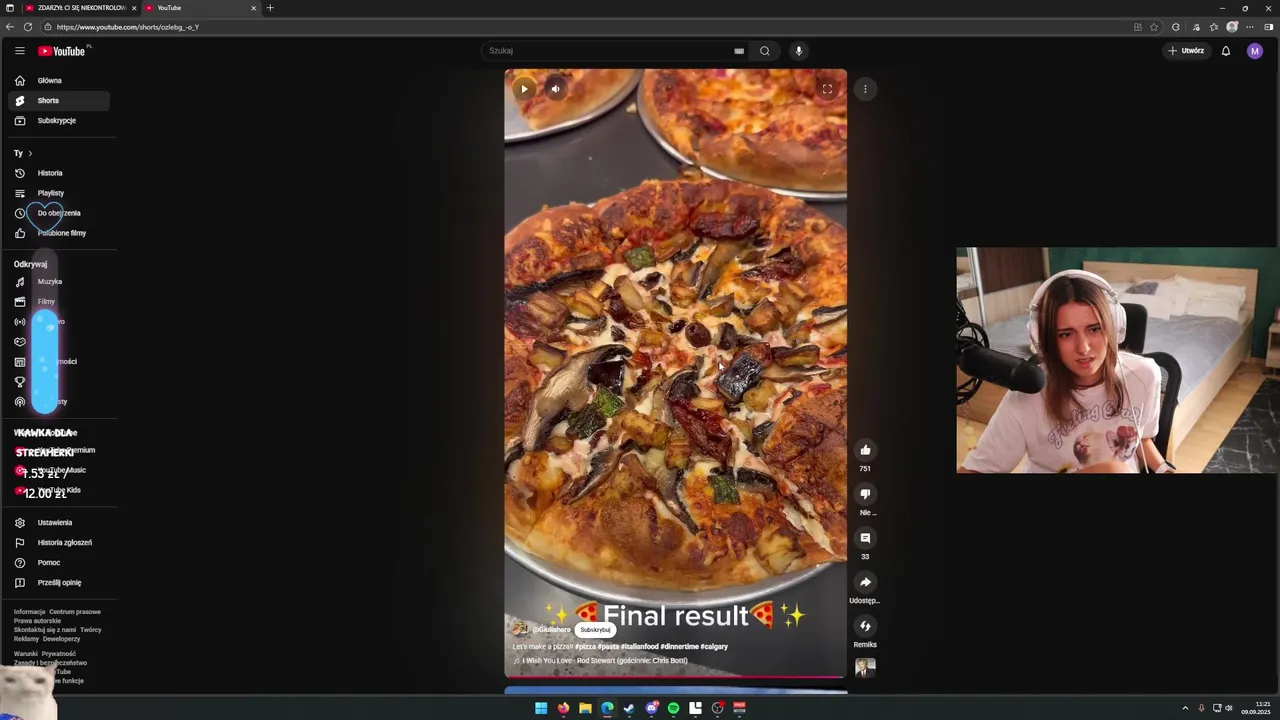The width and height of the screenshot is (1280, 720).
Task: Open Subskrypcje in the sidebar
Action: click(x=57, y=120)
